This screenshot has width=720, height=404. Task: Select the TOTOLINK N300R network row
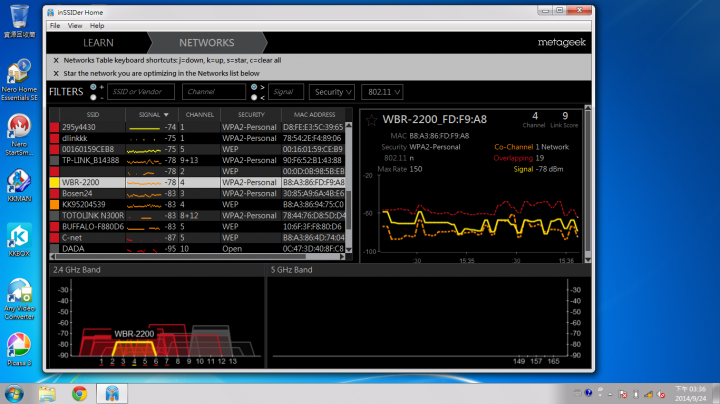197,215
